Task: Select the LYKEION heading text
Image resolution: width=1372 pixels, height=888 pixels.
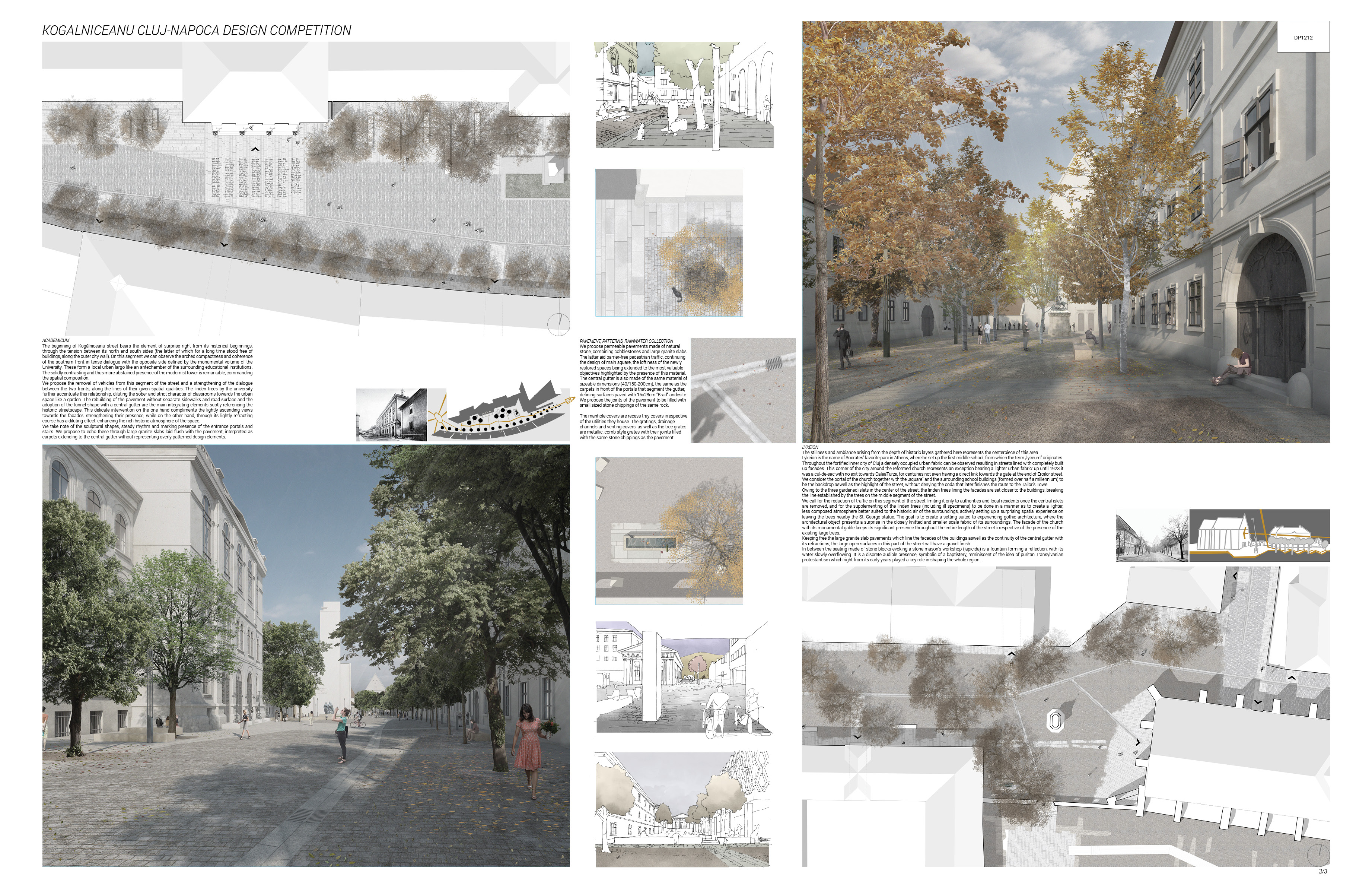Action: point(810,447)
